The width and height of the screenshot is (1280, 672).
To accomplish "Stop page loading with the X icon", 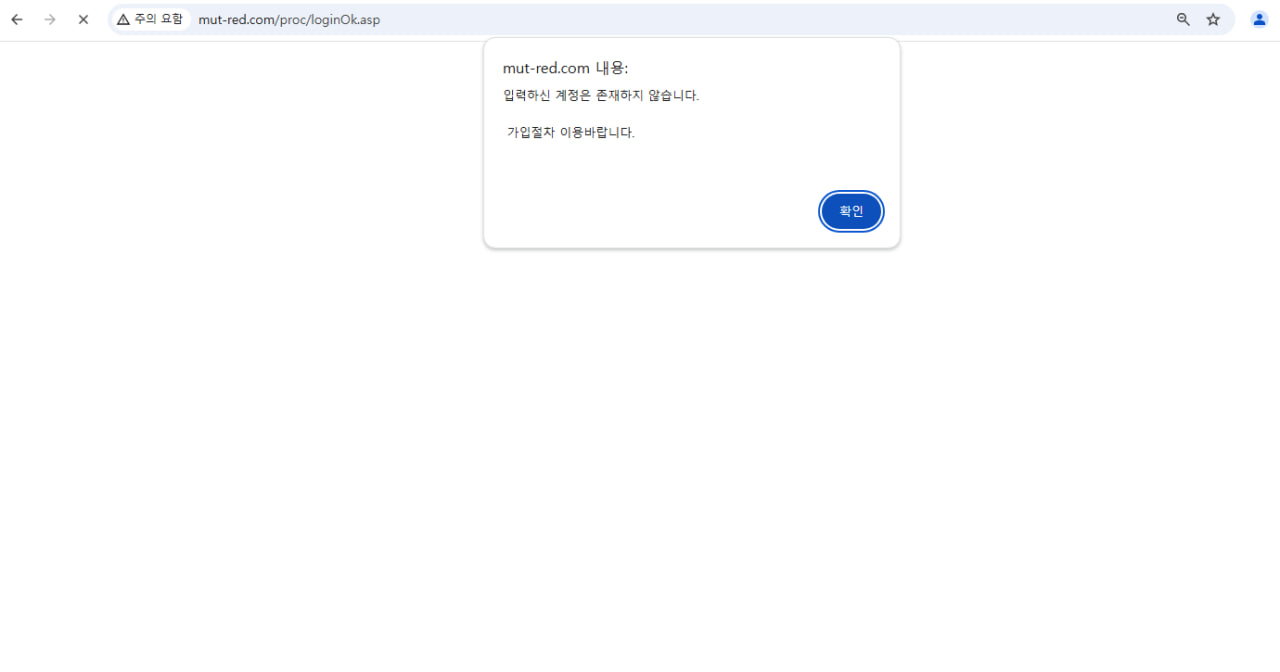I will (x=83, y=19).
